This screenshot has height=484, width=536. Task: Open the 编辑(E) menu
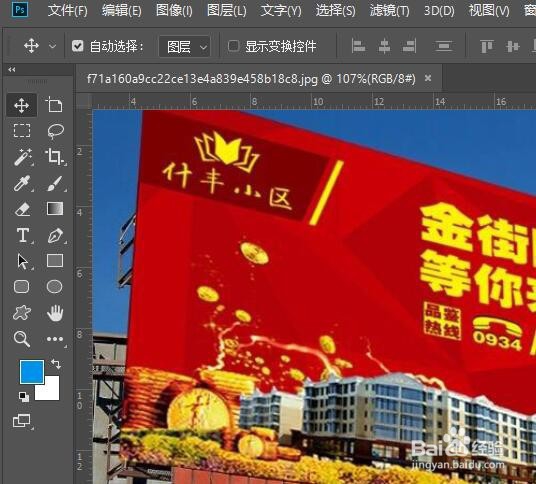121,11
